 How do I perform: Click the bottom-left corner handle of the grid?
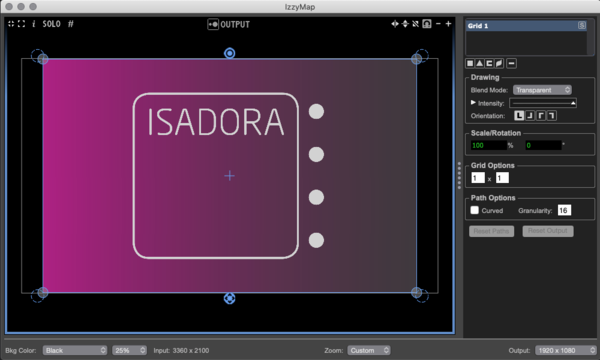pos(43,293)
